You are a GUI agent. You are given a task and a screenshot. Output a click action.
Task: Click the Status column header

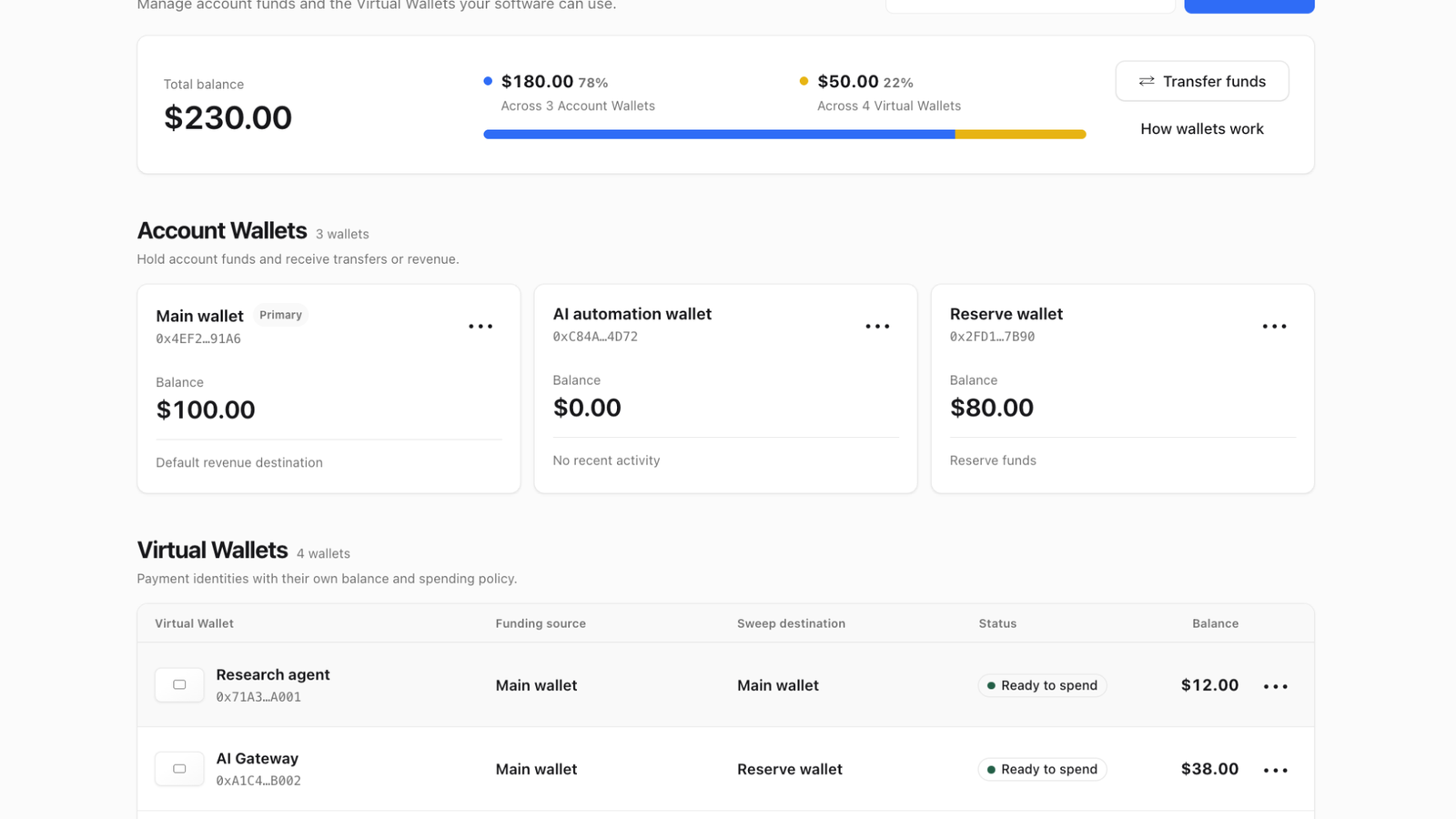997,623
